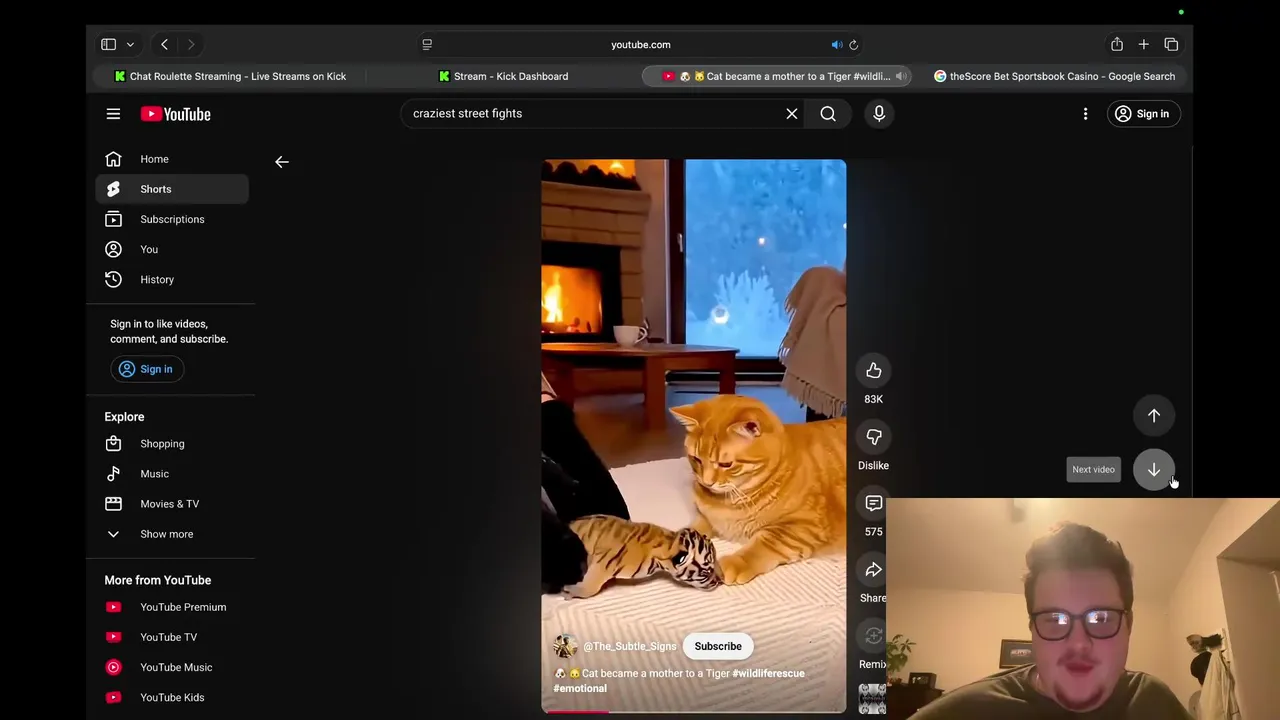Mute page audio in address bar
The height and width of the screenshot is (720, 1280).
837,44
